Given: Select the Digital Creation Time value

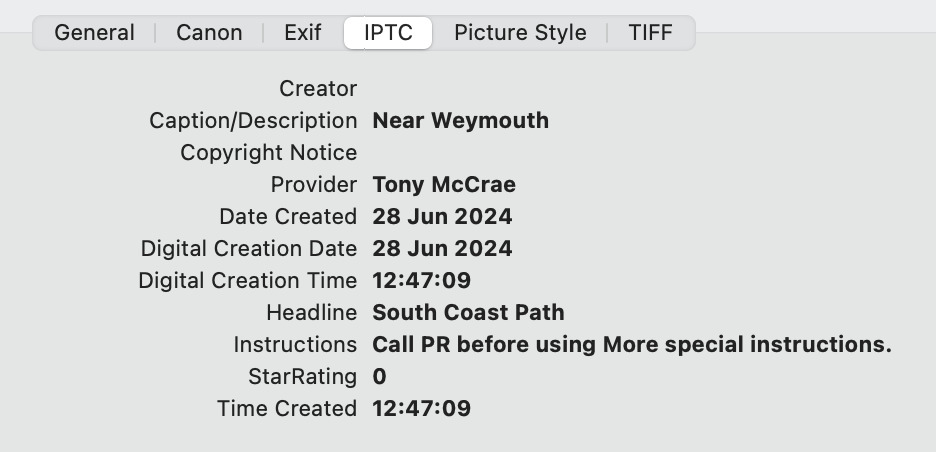Looking at the screenshot, I should coord(421,281).
